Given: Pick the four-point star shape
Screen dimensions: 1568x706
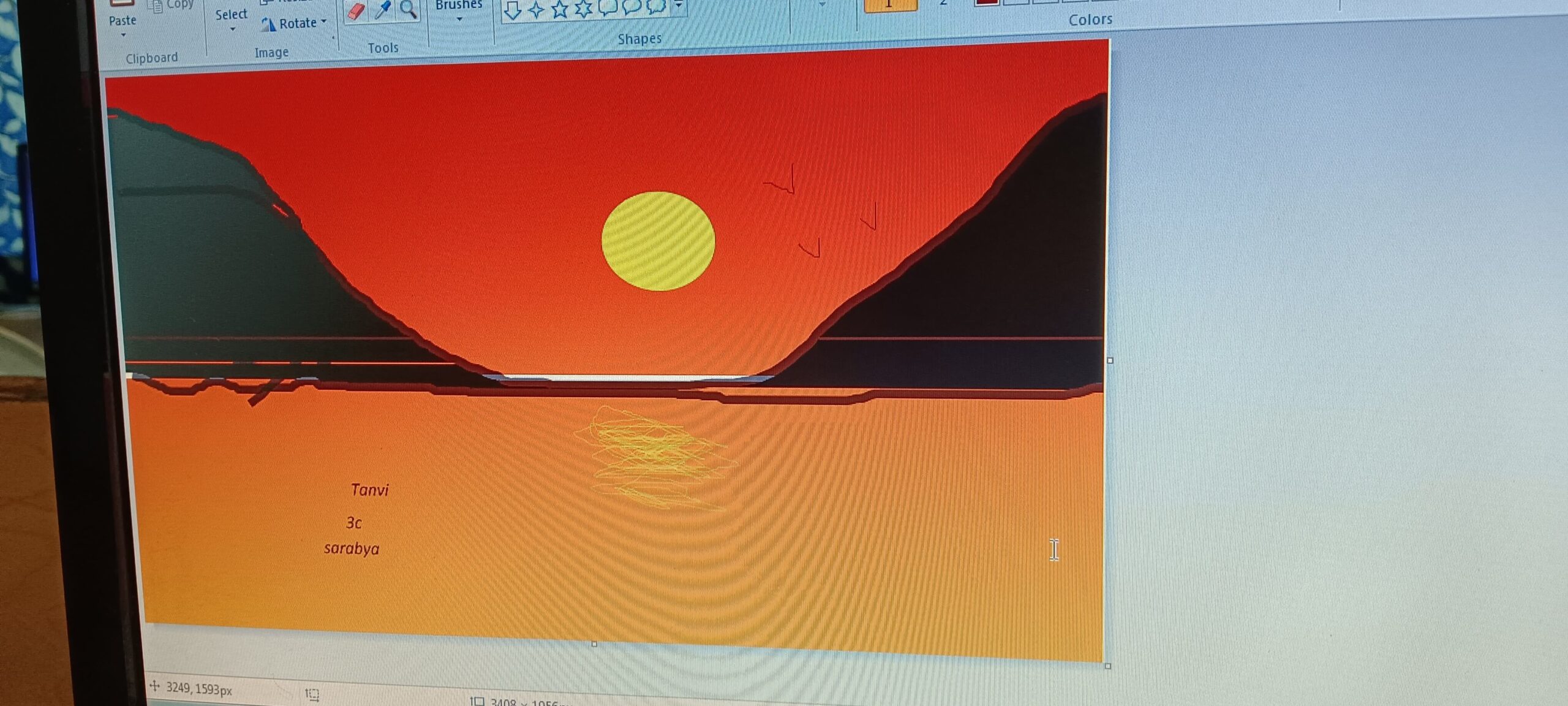Looking at the screenshot, I should pos(537,9).
